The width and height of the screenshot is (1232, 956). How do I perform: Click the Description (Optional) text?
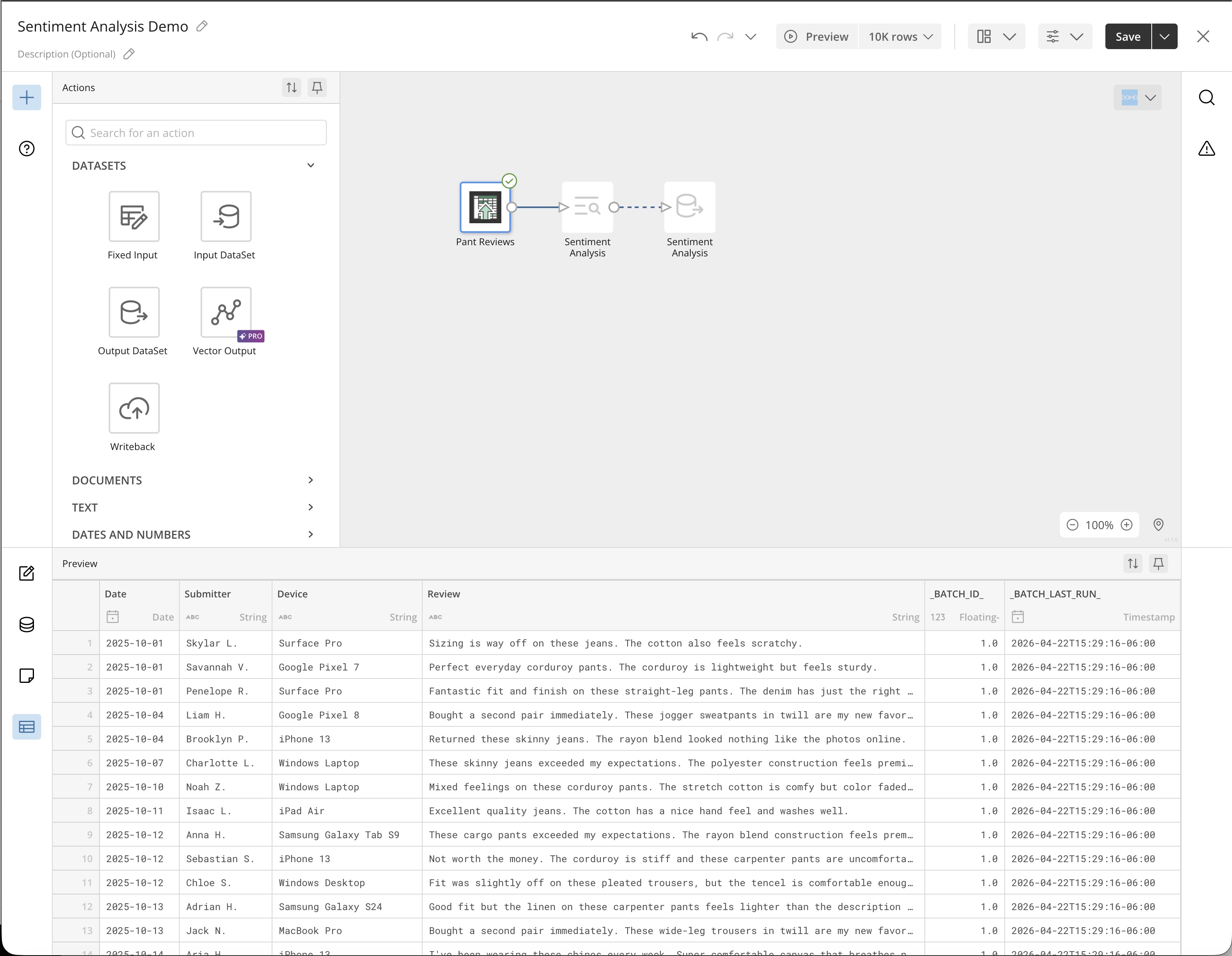[x=67, y=54]
